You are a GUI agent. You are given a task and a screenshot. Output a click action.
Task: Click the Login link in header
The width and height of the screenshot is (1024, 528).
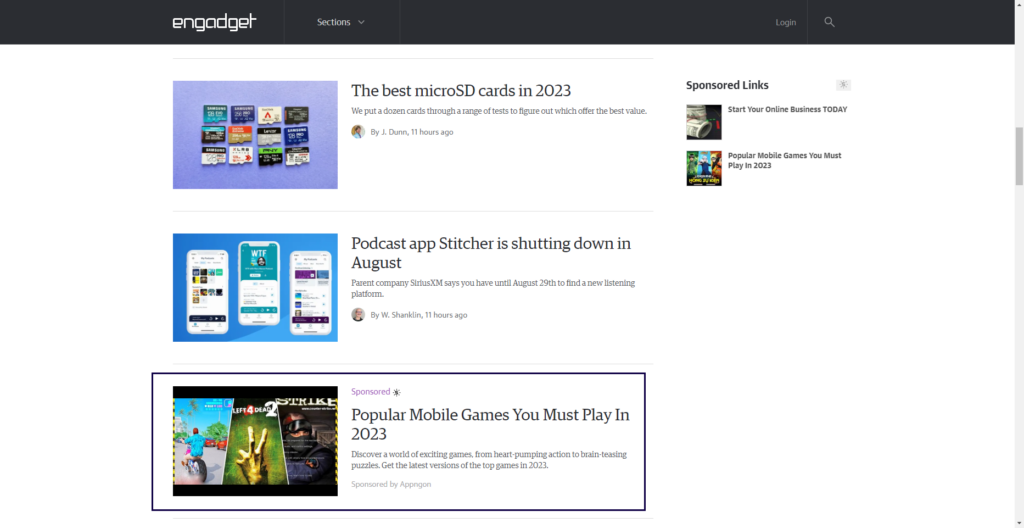point(786,22)
